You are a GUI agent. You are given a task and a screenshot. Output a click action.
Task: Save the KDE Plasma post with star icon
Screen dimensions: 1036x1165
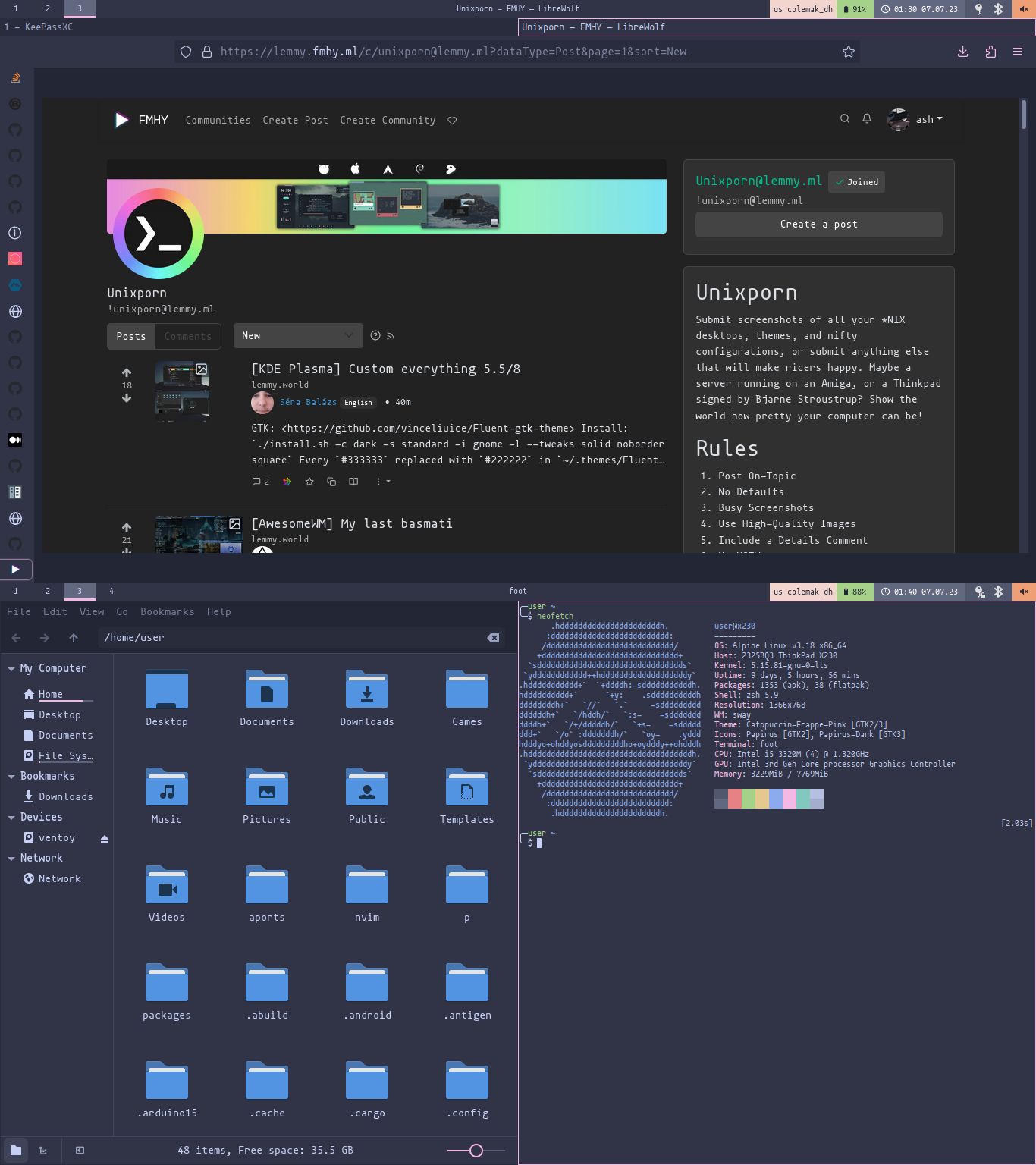pos(309,482)
